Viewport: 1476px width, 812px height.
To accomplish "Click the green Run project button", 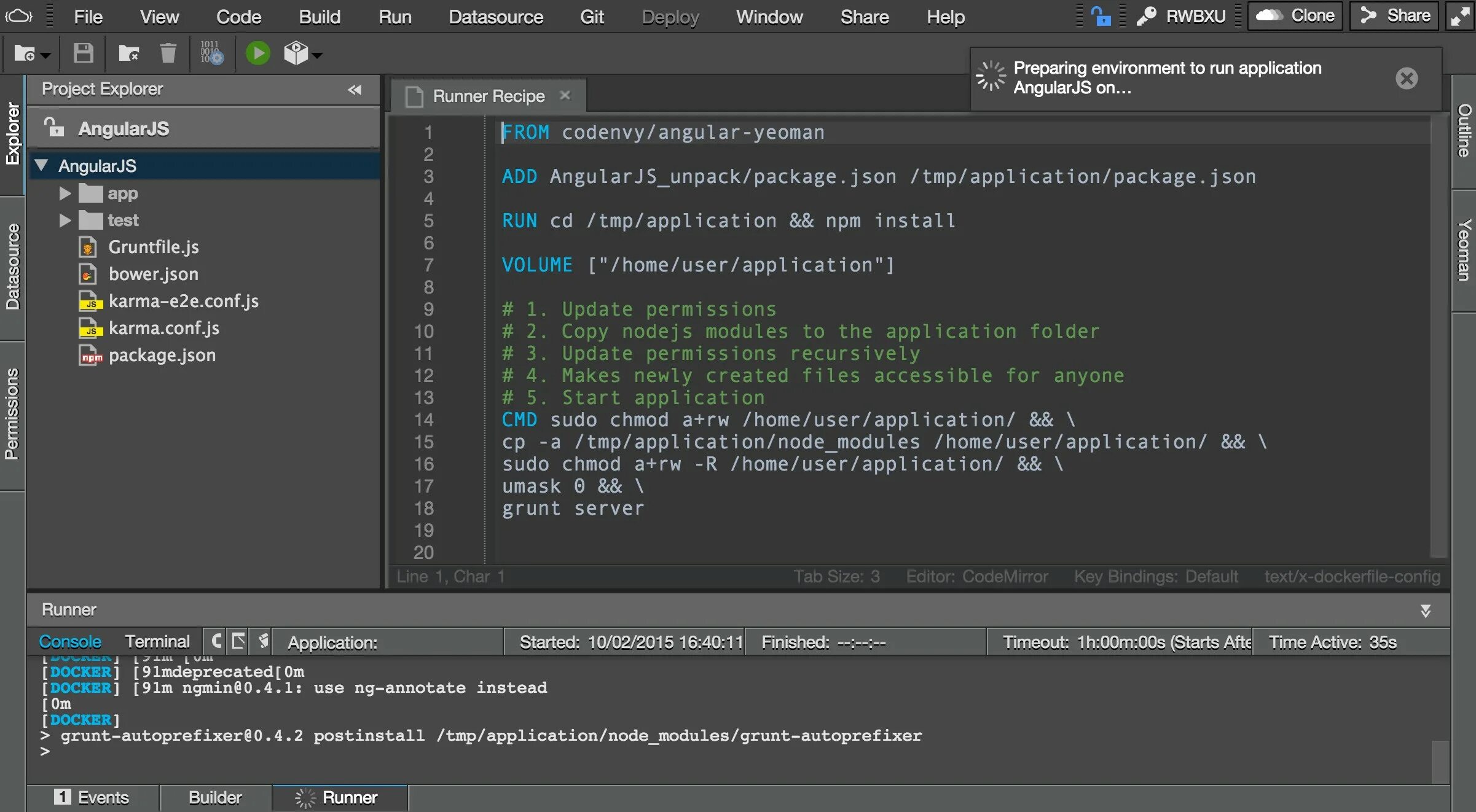I will coord(257,53).
